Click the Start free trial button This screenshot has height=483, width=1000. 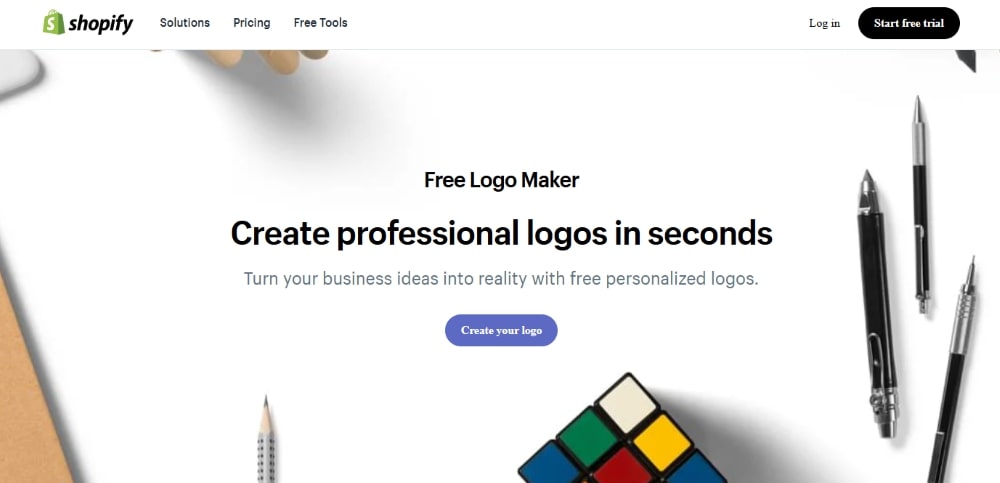click(909, 23)
